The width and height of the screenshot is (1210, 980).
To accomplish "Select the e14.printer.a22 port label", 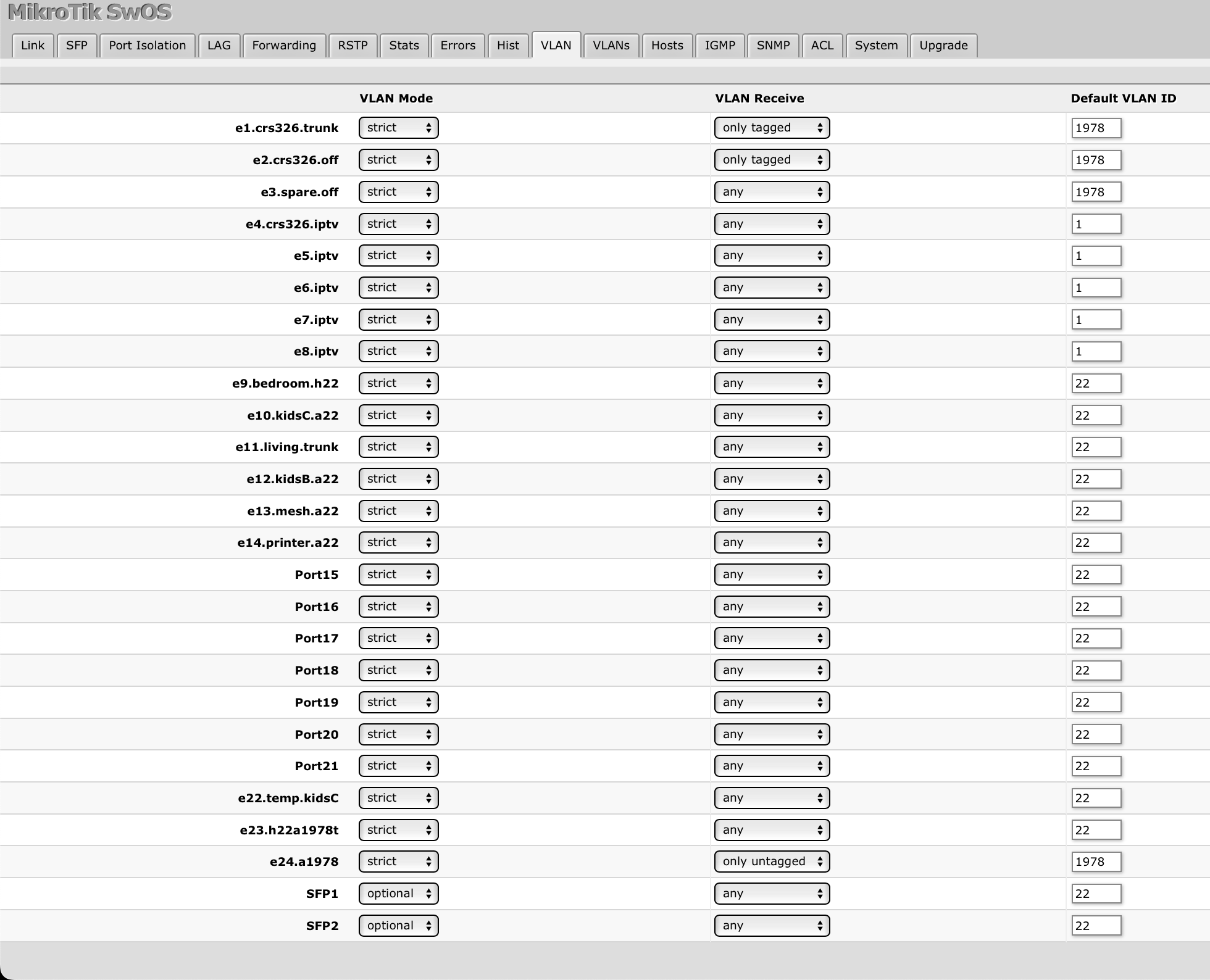I will click(288, 542).
